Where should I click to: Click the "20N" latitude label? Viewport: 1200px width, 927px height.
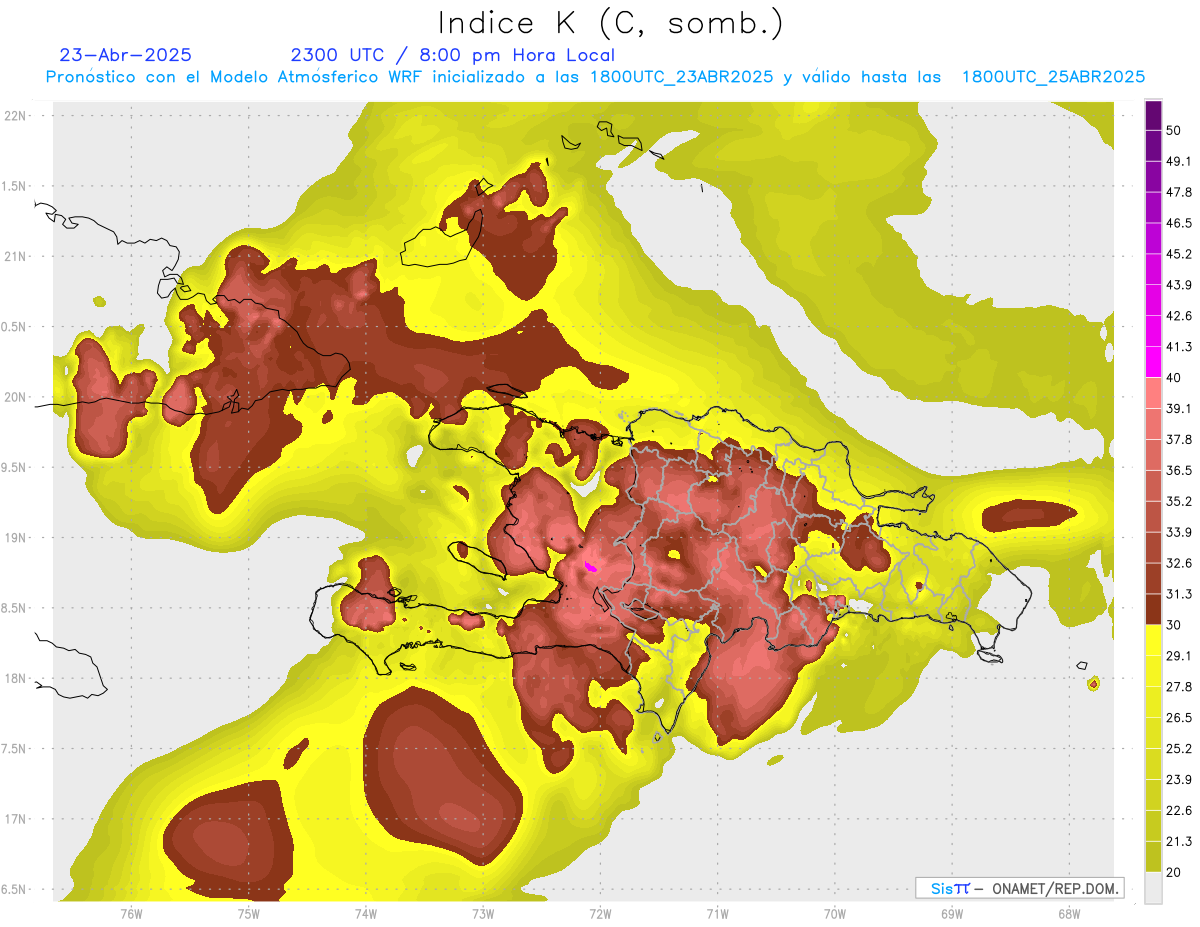16,397
